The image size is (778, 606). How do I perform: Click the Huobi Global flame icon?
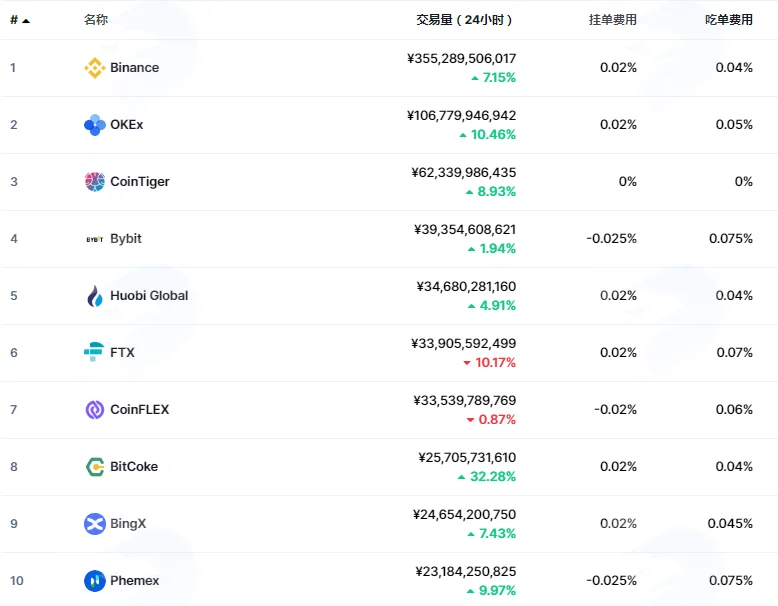coord(94,296)
